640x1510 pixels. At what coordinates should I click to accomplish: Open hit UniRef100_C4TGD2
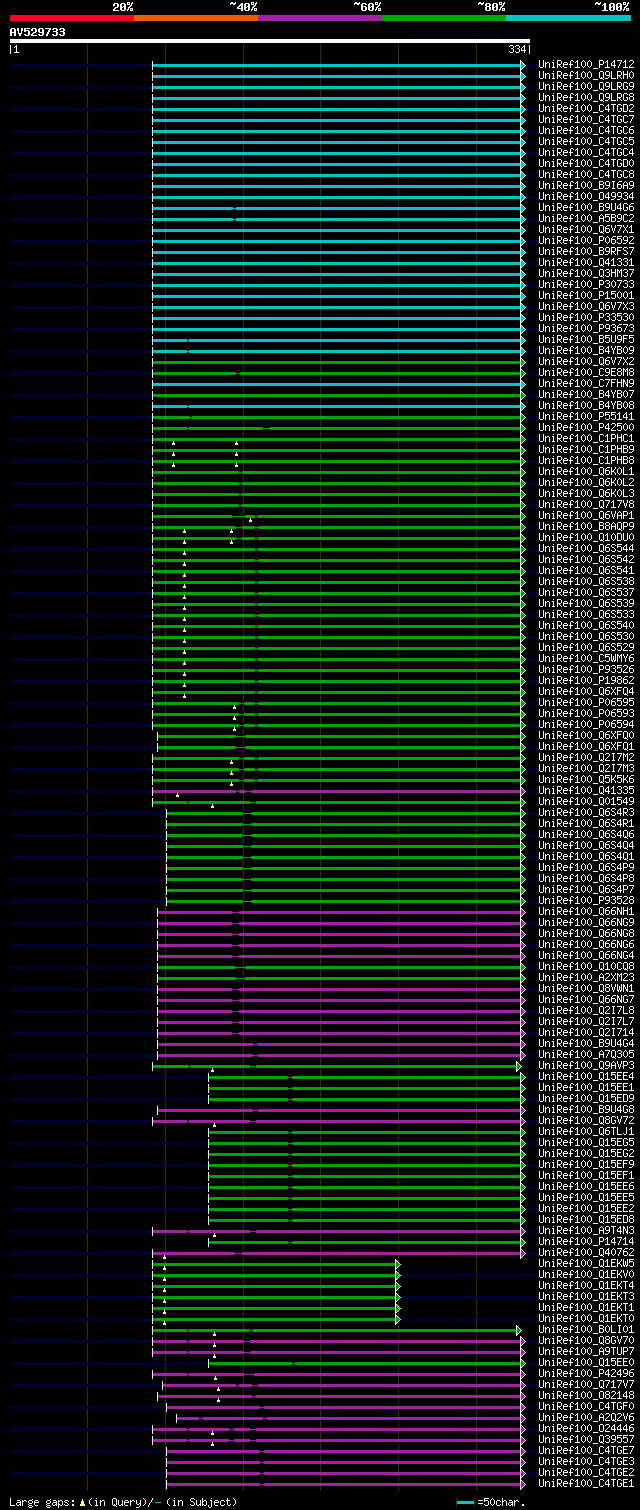(x=586, y=108)
